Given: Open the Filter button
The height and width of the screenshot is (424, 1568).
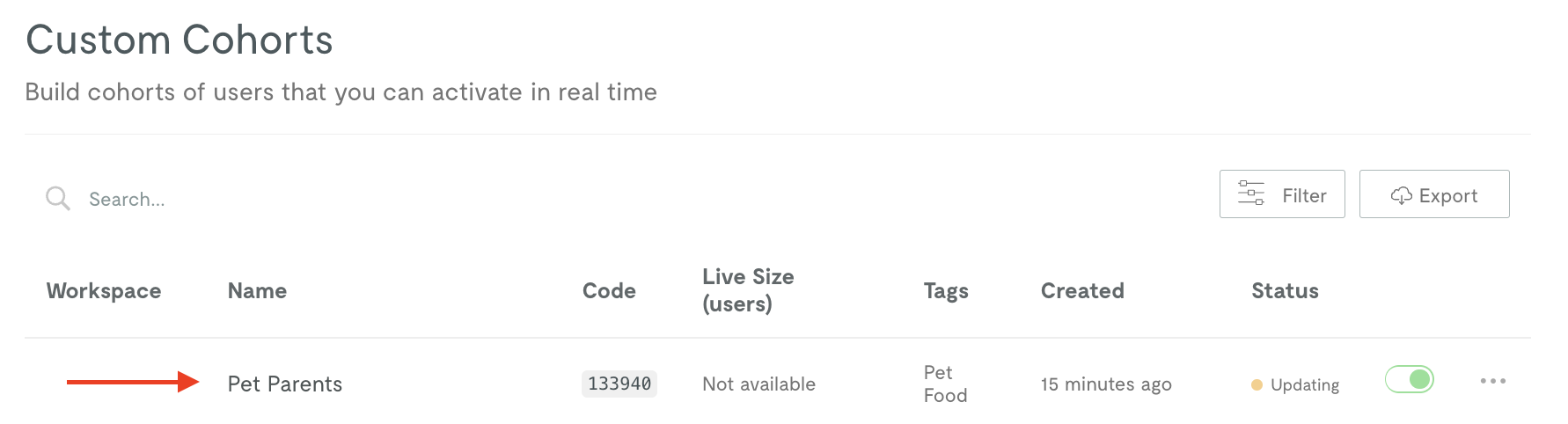Looking at the screenshot, I should click(x=1282, y=194).
